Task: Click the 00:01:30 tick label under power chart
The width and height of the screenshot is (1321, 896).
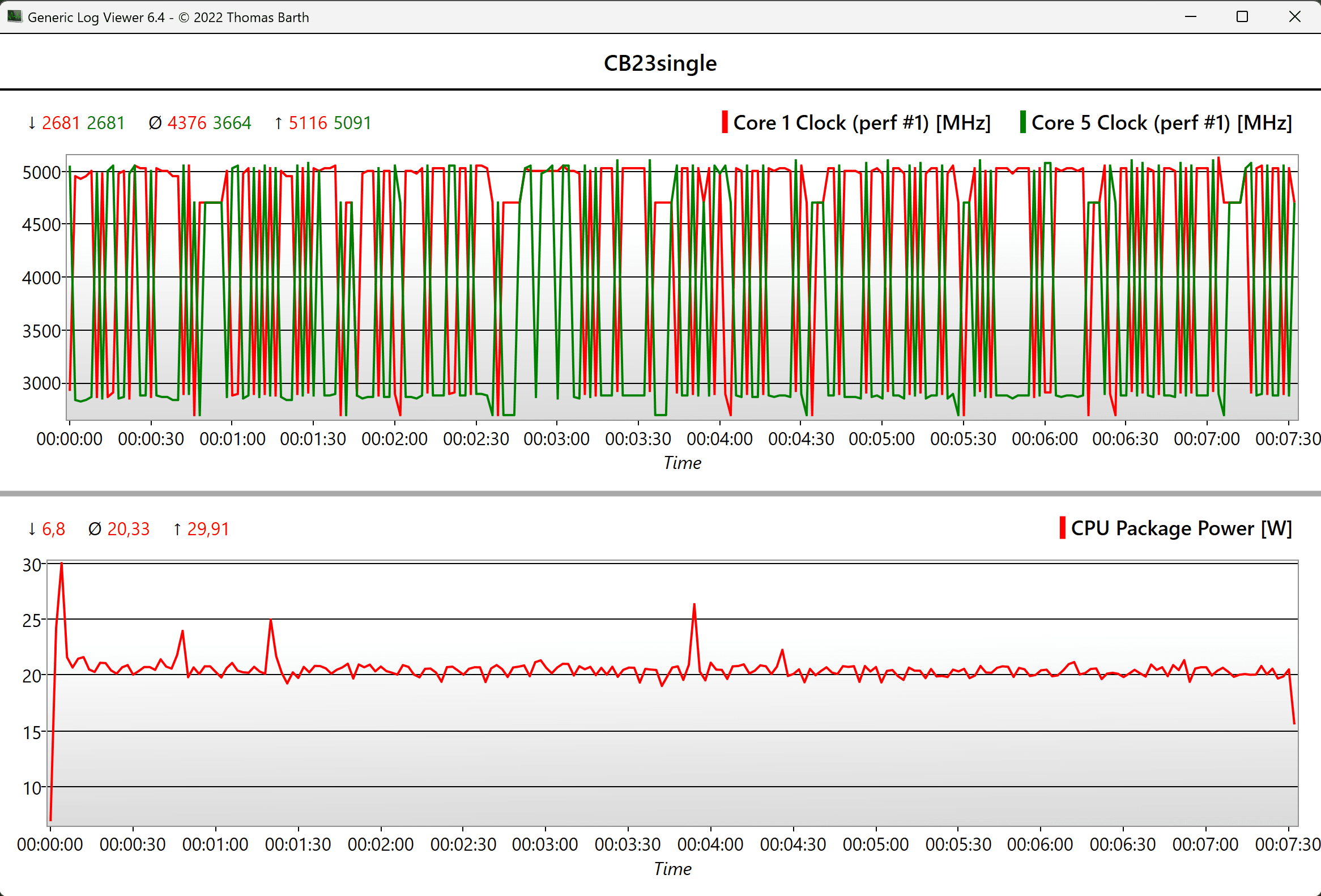Action: click(x=298, y=844)
